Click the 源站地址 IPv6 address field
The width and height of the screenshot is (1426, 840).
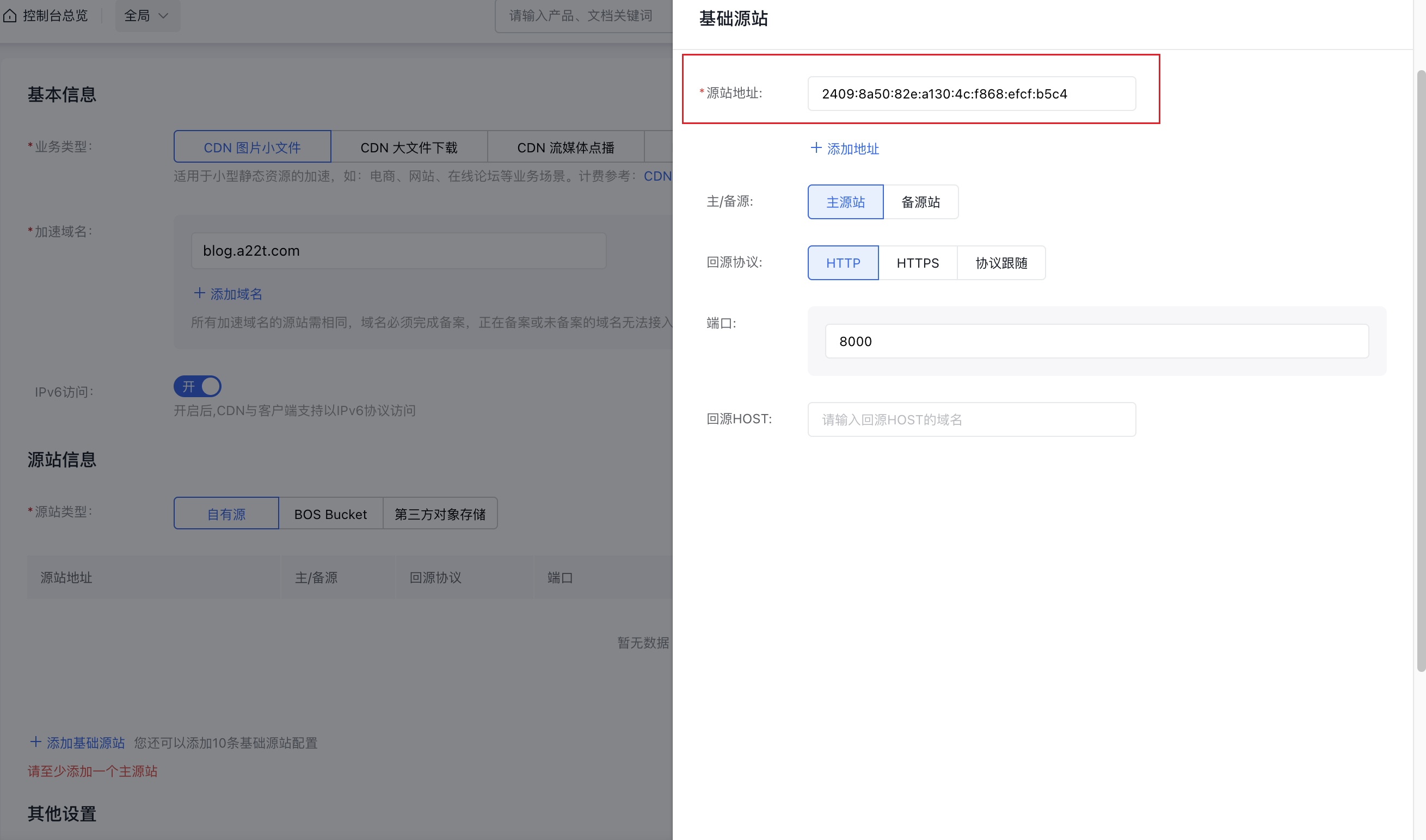[971, 94]
